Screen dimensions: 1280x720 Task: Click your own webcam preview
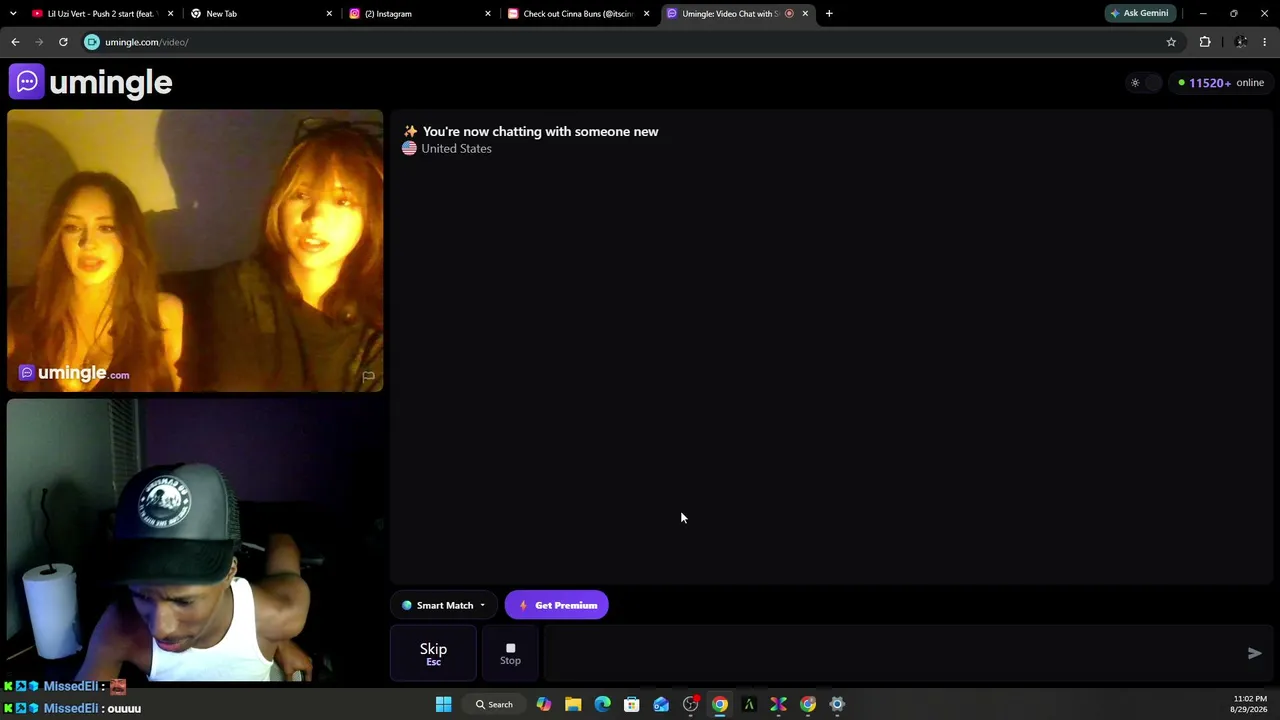(x=195, y=540)
